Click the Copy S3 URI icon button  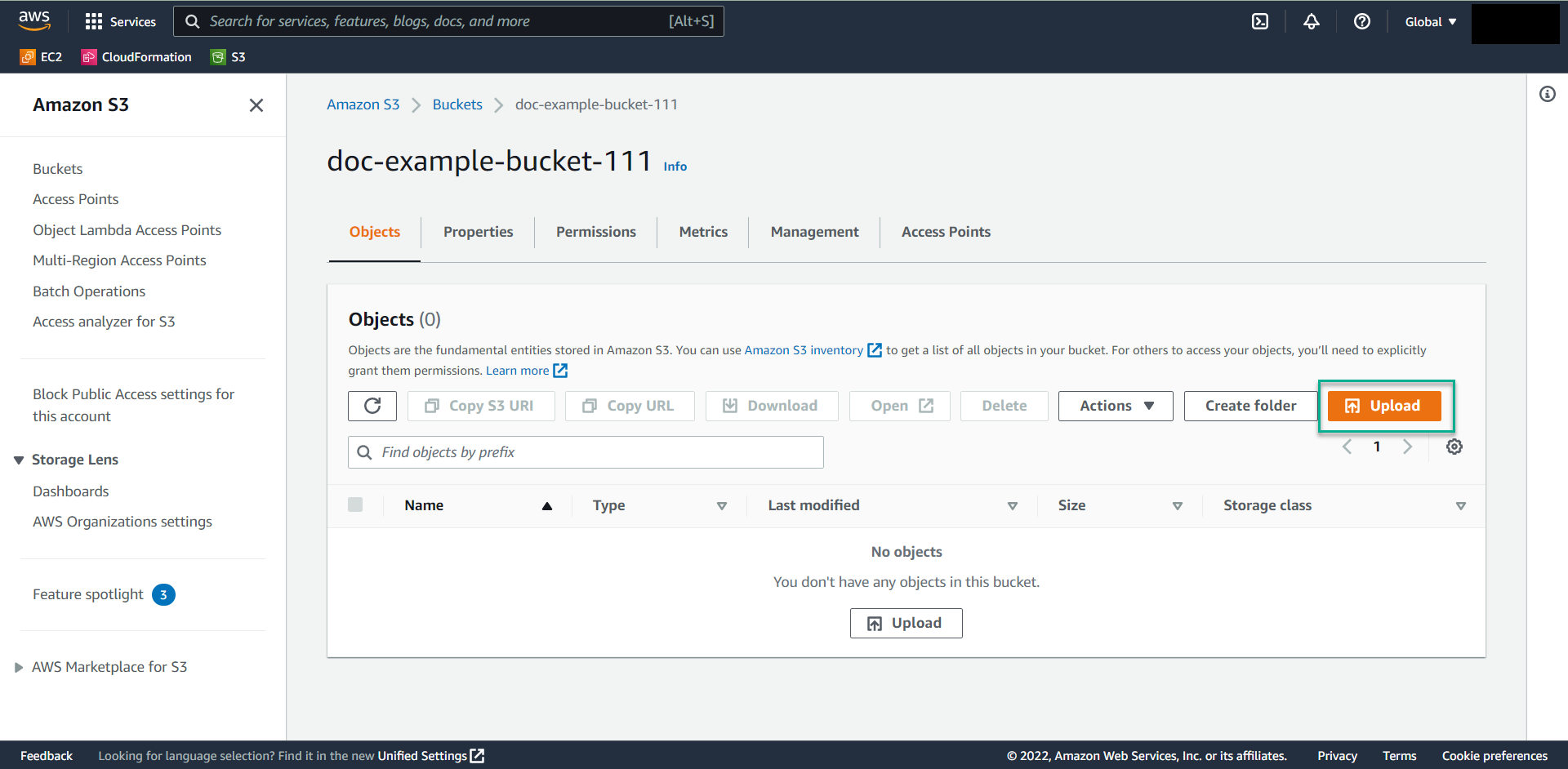(480, 406)
